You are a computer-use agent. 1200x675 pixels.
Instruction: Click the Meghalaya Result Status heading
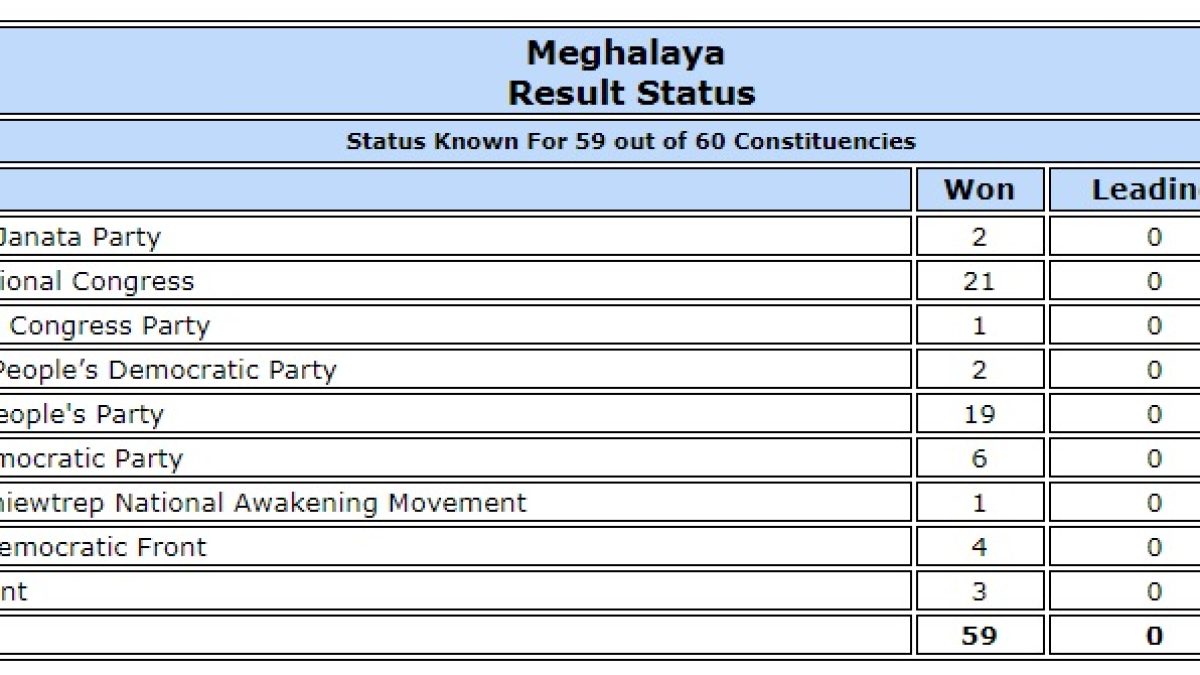point(630,72)
